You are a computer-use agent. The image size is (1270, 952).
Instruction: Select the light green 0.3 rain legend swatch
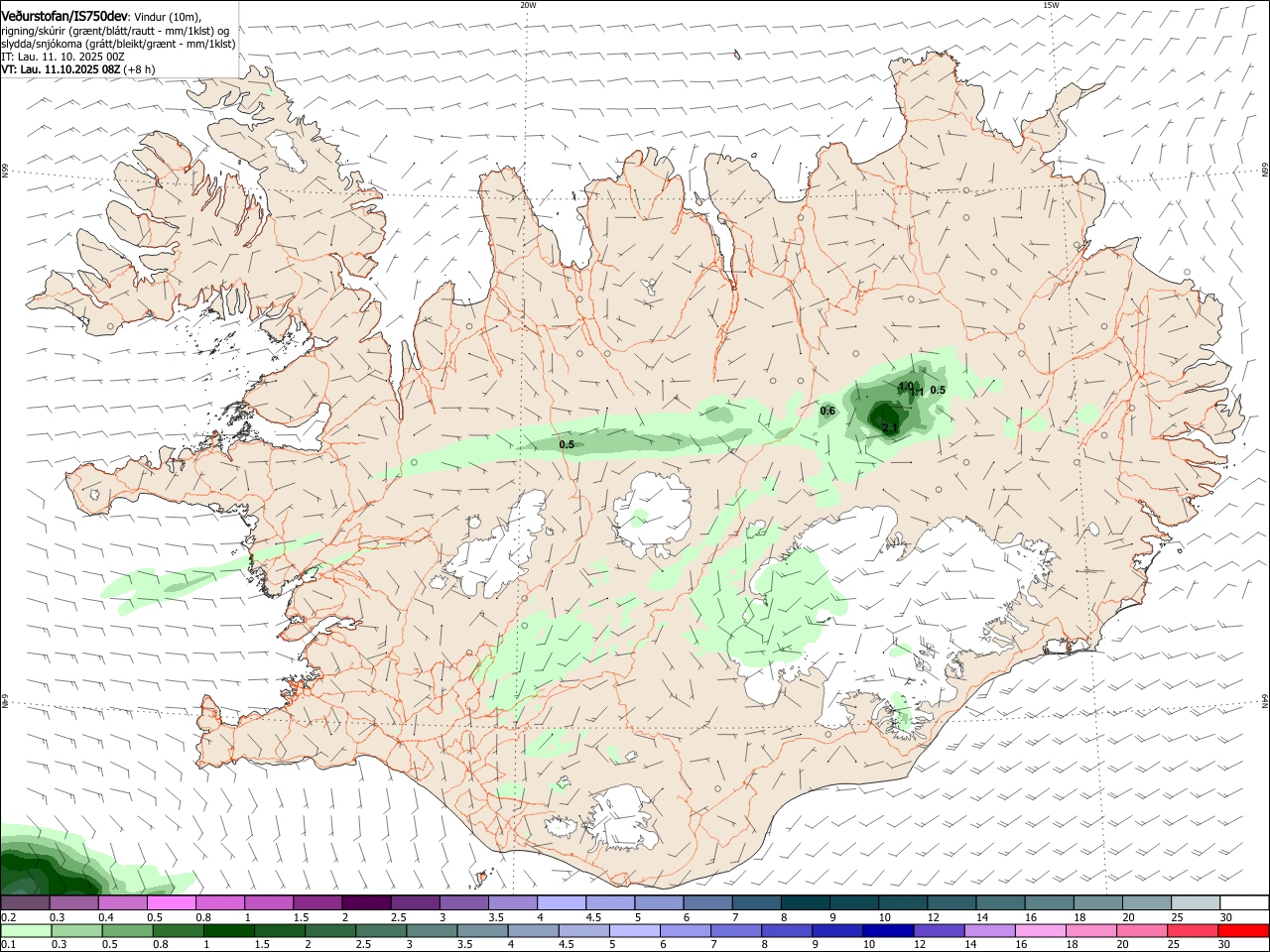click(75, 930)
